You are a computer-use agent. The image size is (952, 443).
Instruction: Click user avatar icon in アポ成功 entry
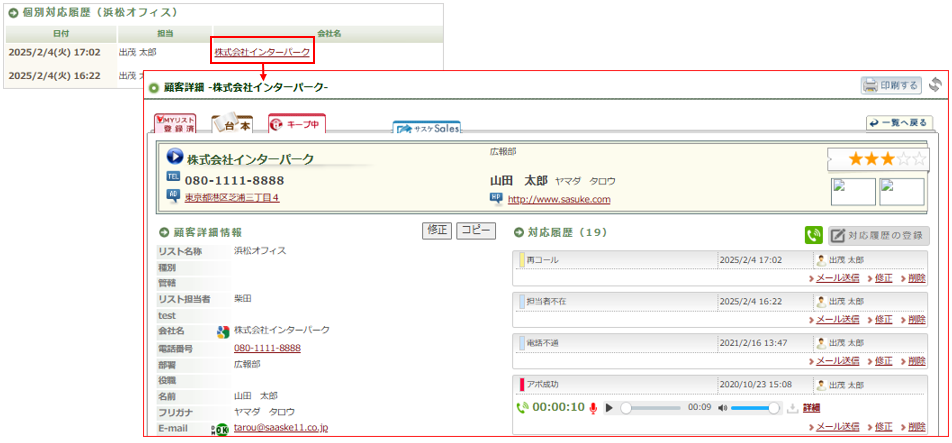click(x=821, y=384)
